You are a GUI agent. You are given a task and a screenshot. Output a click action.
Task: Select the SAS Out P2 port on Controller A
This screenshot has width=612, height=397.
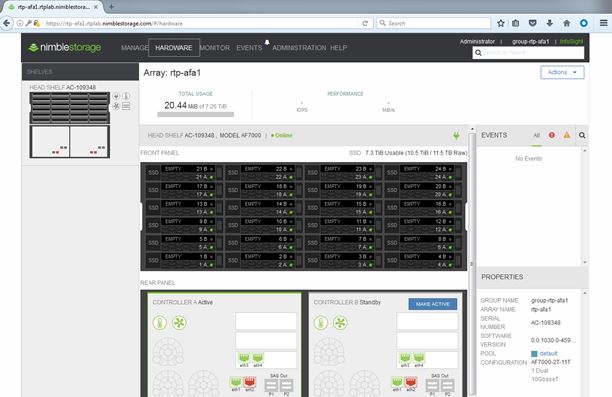pos(286,387)
